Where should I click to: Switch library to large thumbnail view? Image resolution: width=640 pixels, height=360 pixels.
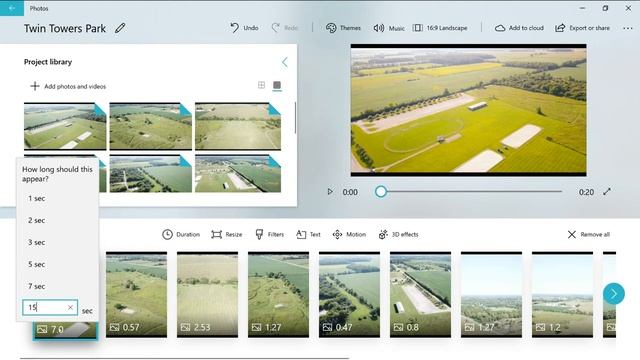[x=277, y=85]
